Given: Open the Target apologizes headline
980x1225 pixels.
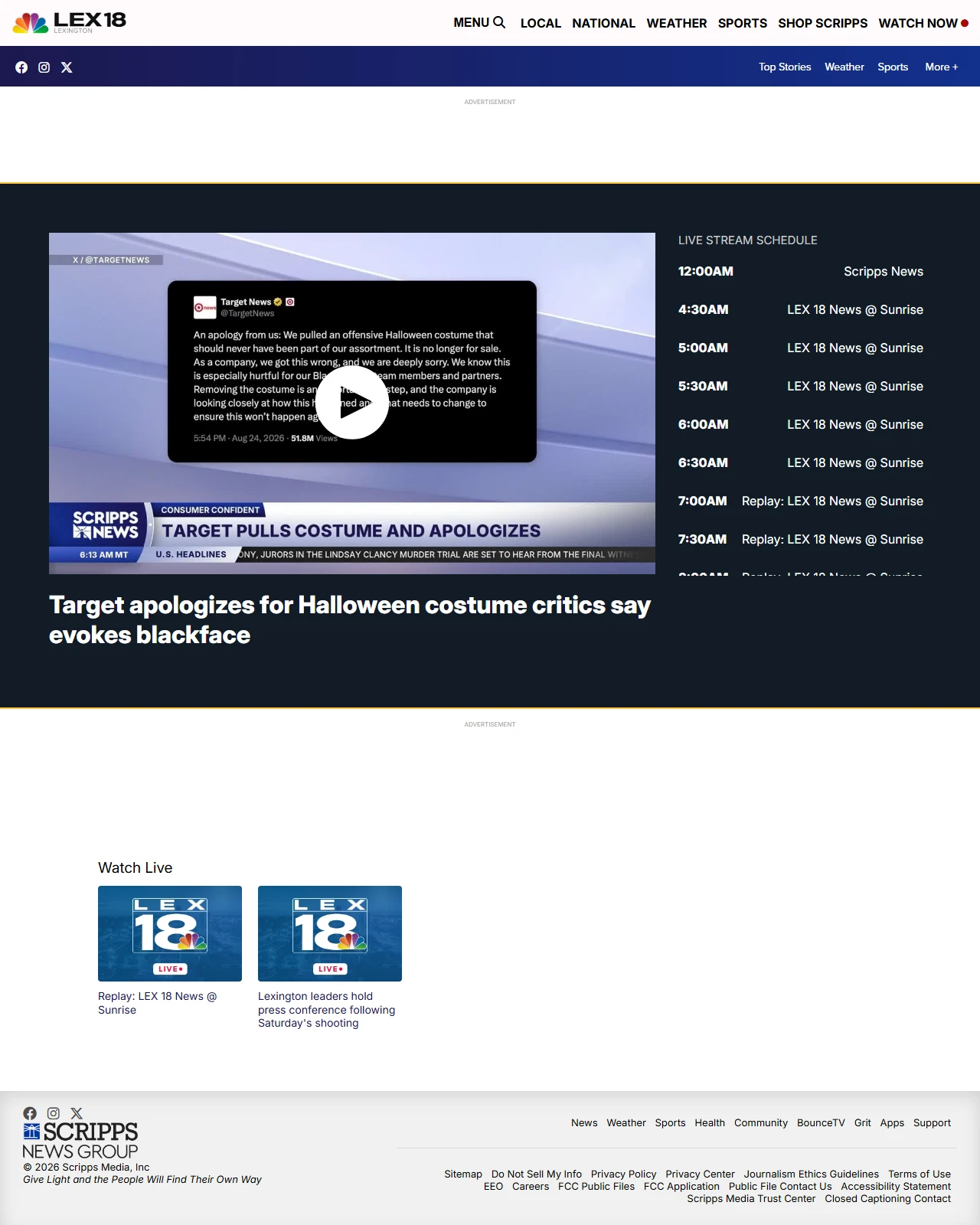Looking at the screenshot, I should coord(350,620).
